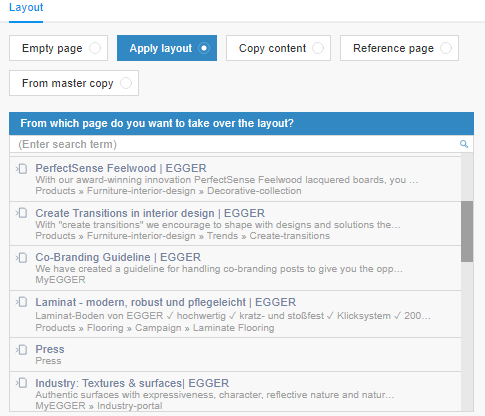This screenshot has height=416, width=485.
Task: Select the From master copy option
Action: click(74, 83)
